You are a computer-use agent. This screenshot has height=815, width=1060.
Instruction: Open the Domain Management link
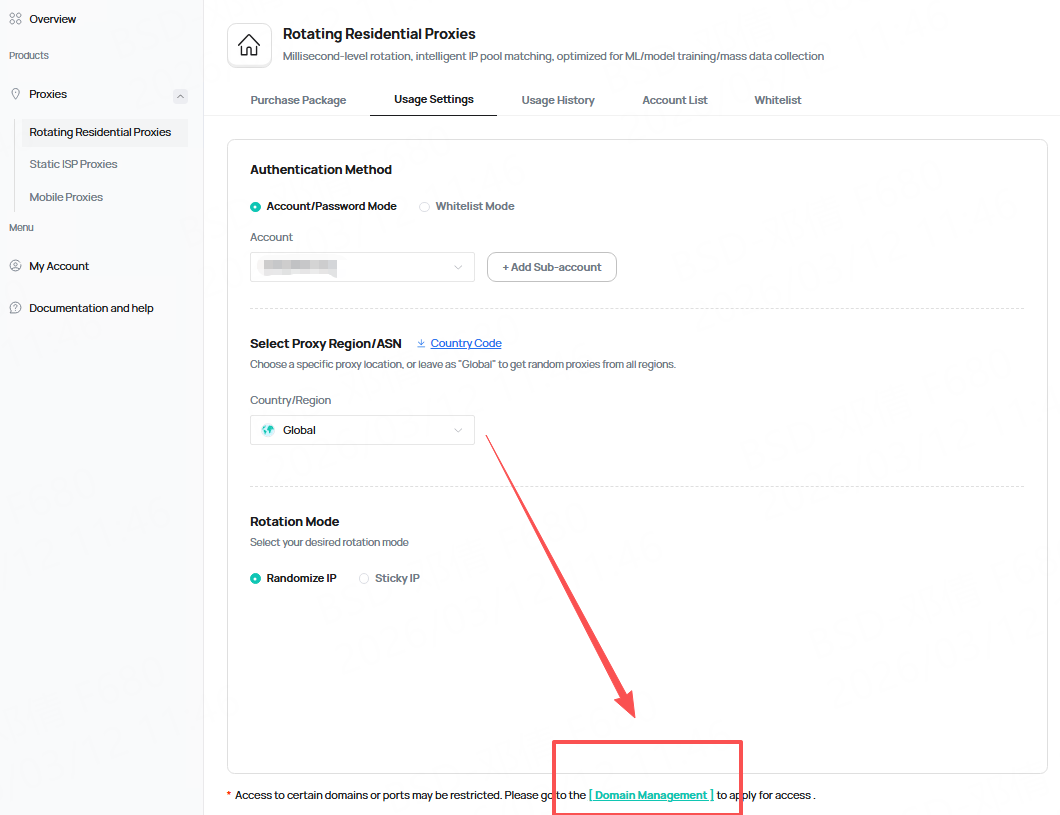pos(651,795)
